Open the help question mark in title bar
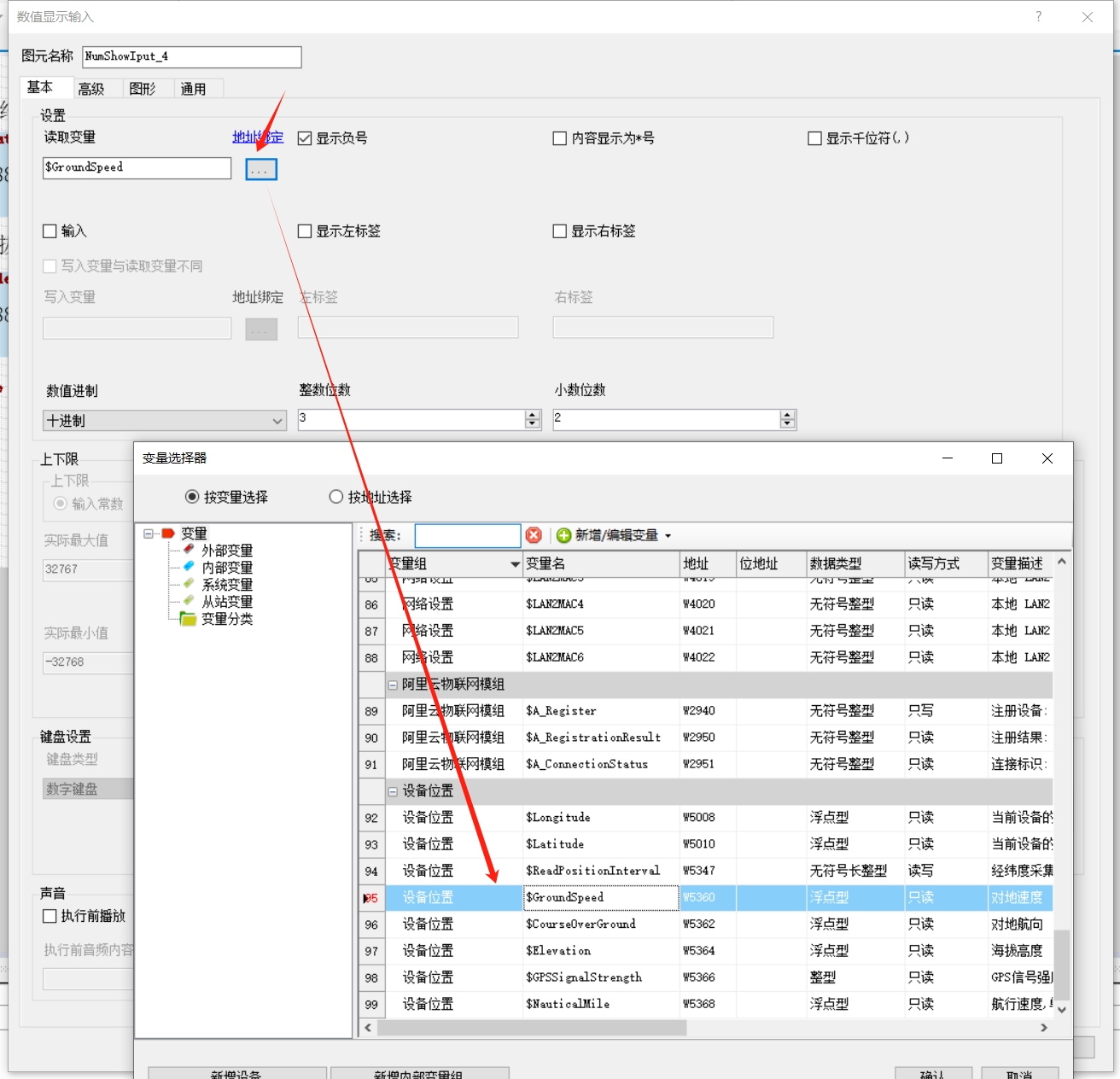Image resolution: width=1120 pixels, height=1079 pixels. [x=1038, y=16]
